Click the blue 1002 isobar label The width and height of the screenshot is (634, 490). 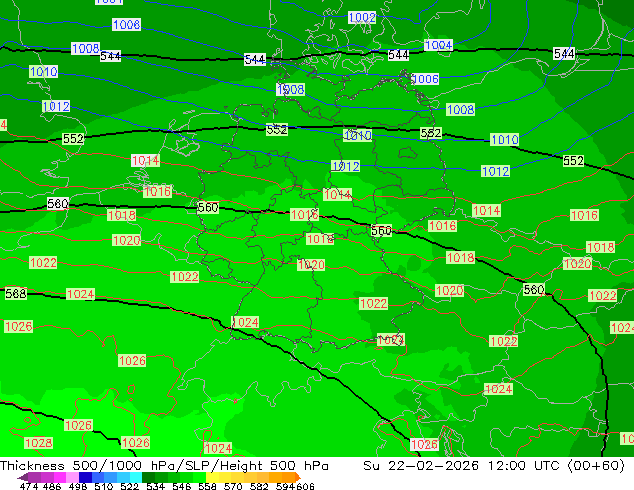362,17
